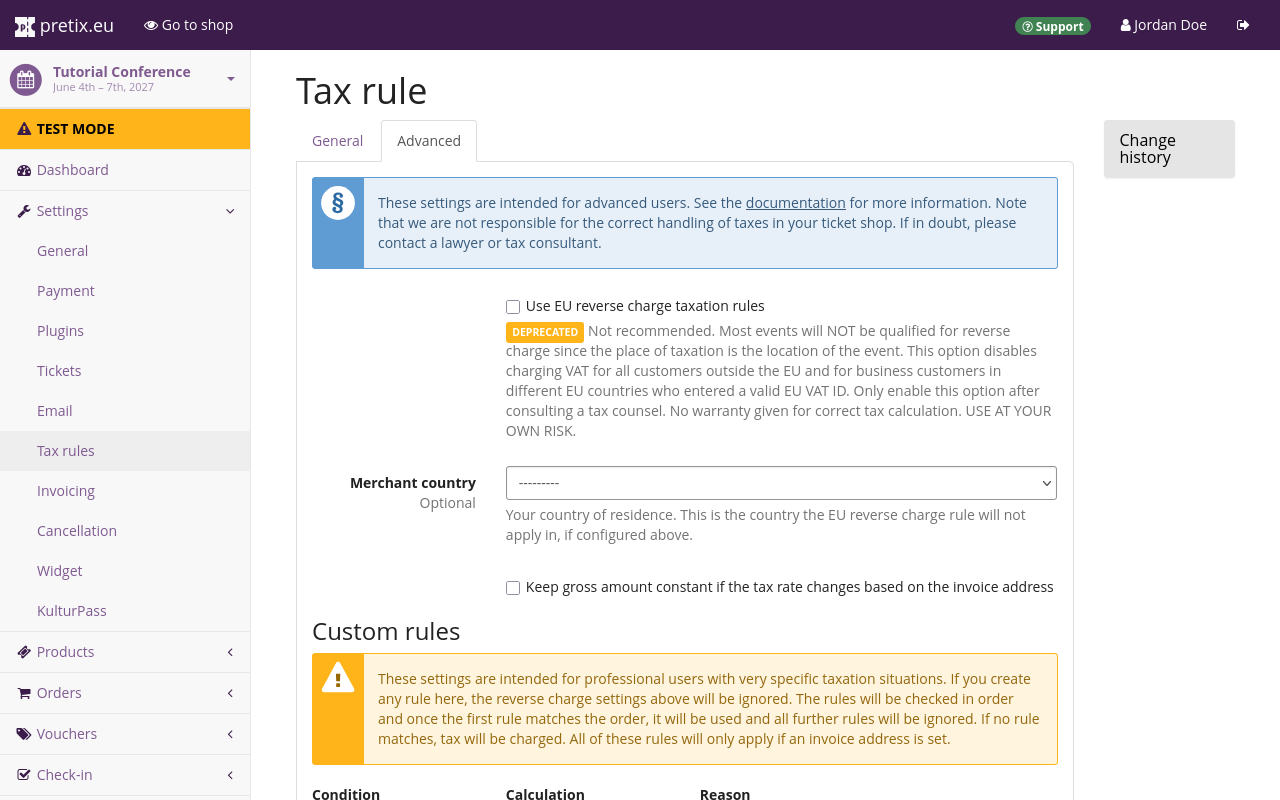Expand the Check-in menu chevron
Viewport: 1280px width, 800px height.
[230, 775]
